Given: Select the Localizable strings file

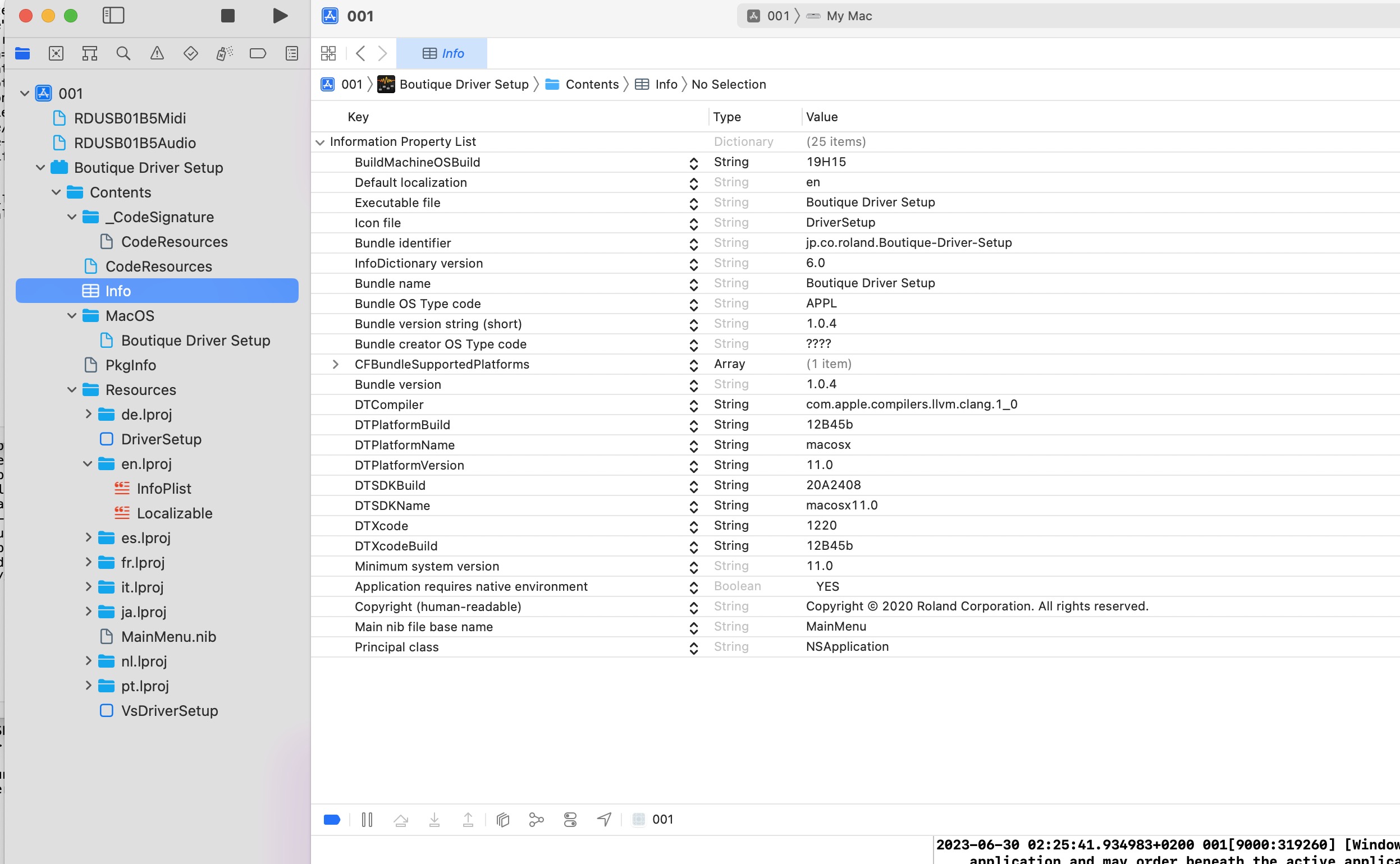Looking at the screenshot, I should 163,513.
